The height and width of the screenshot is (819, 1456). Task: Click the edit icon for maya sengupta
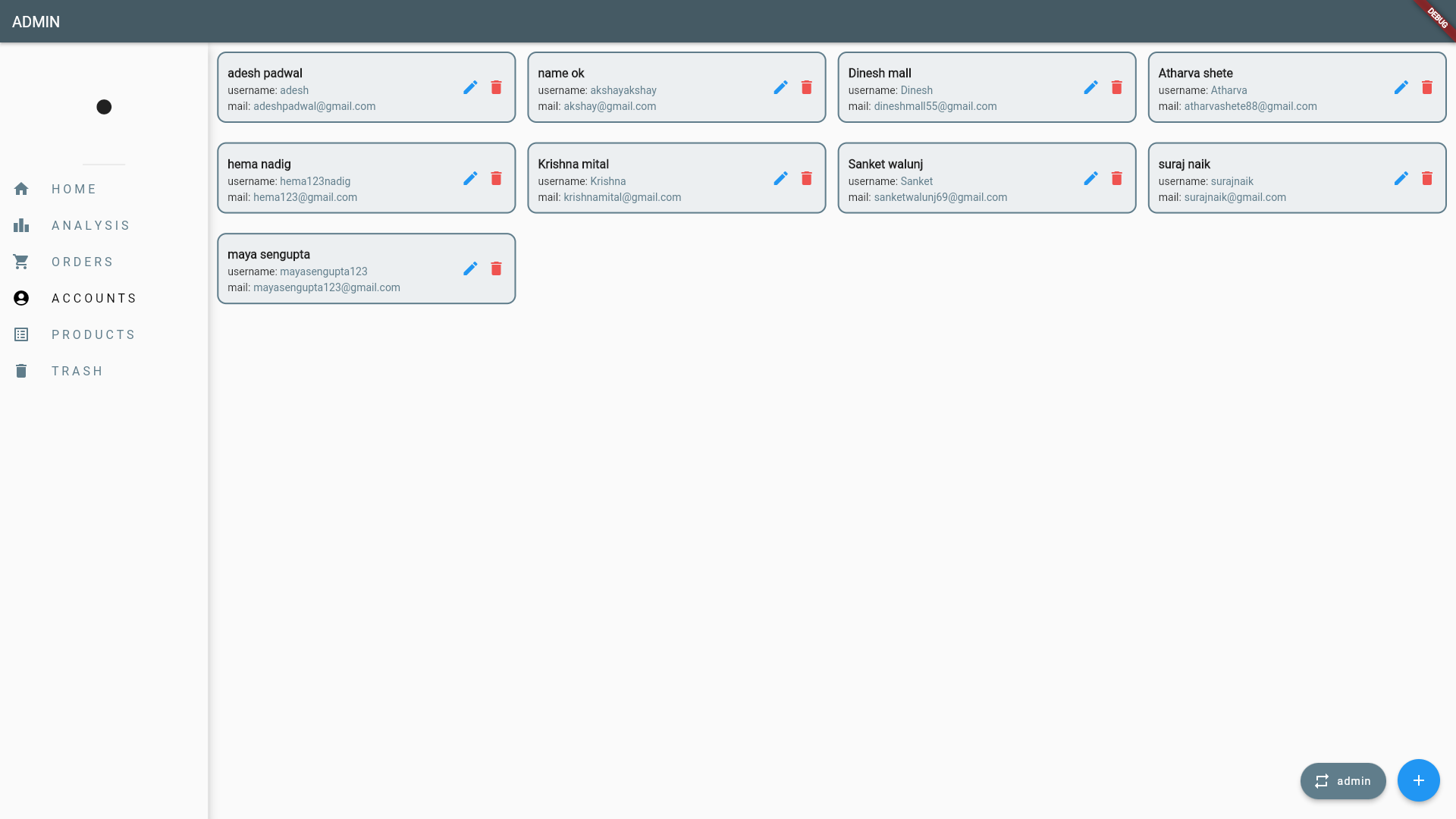coord(470,268)
